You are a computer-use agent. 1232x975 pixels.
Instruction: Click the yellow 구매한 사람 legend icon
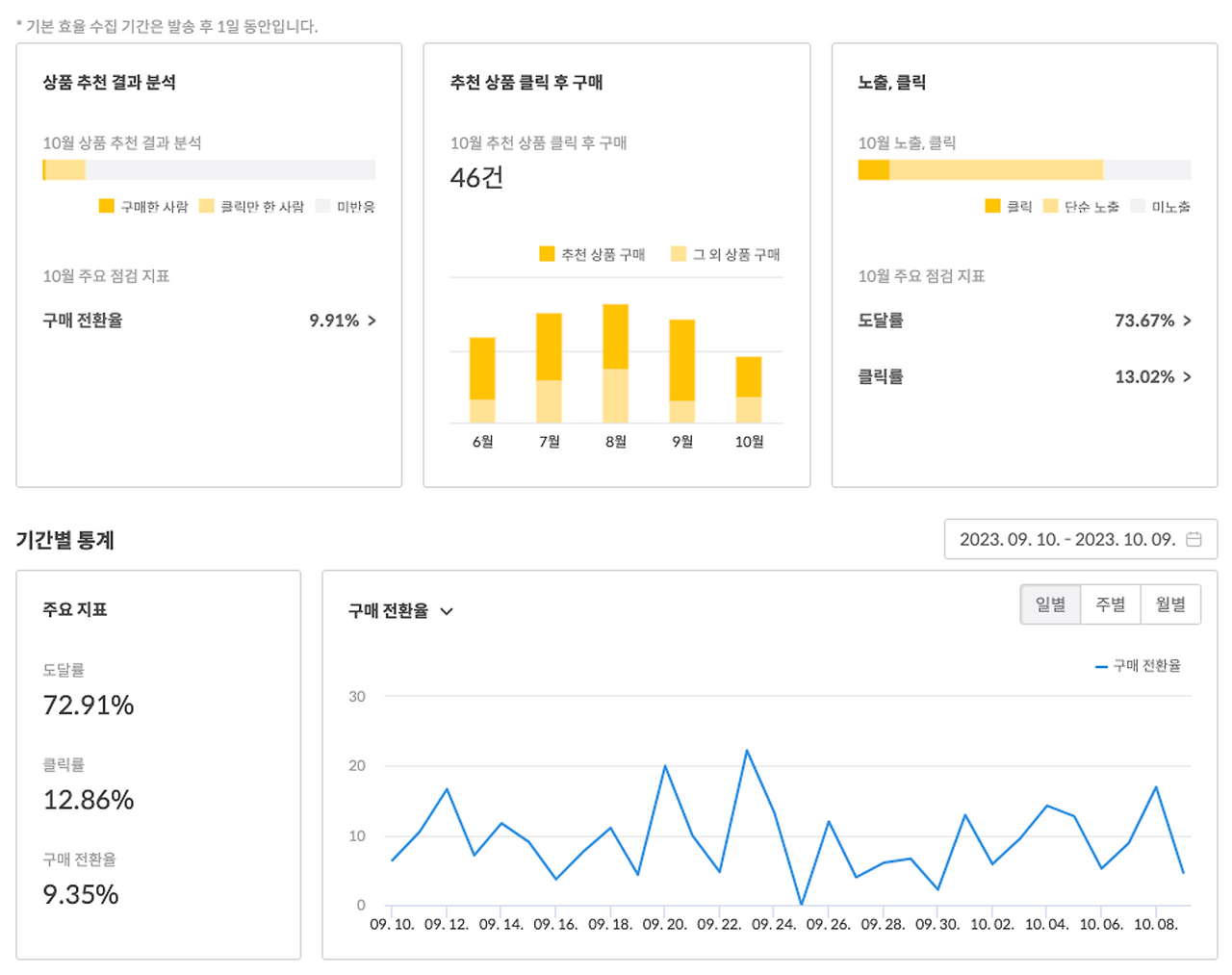click(x=105, y=206)
